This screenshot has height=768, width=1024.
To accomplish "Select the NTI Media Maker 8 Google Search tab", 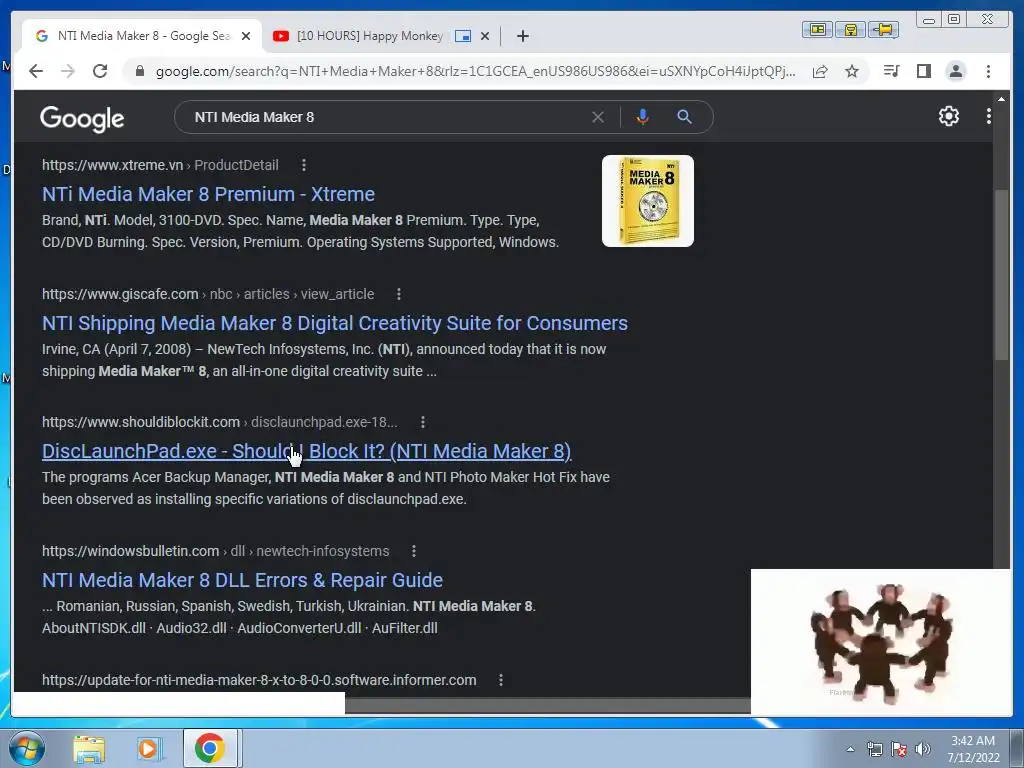I will click(x=144, y=36).
